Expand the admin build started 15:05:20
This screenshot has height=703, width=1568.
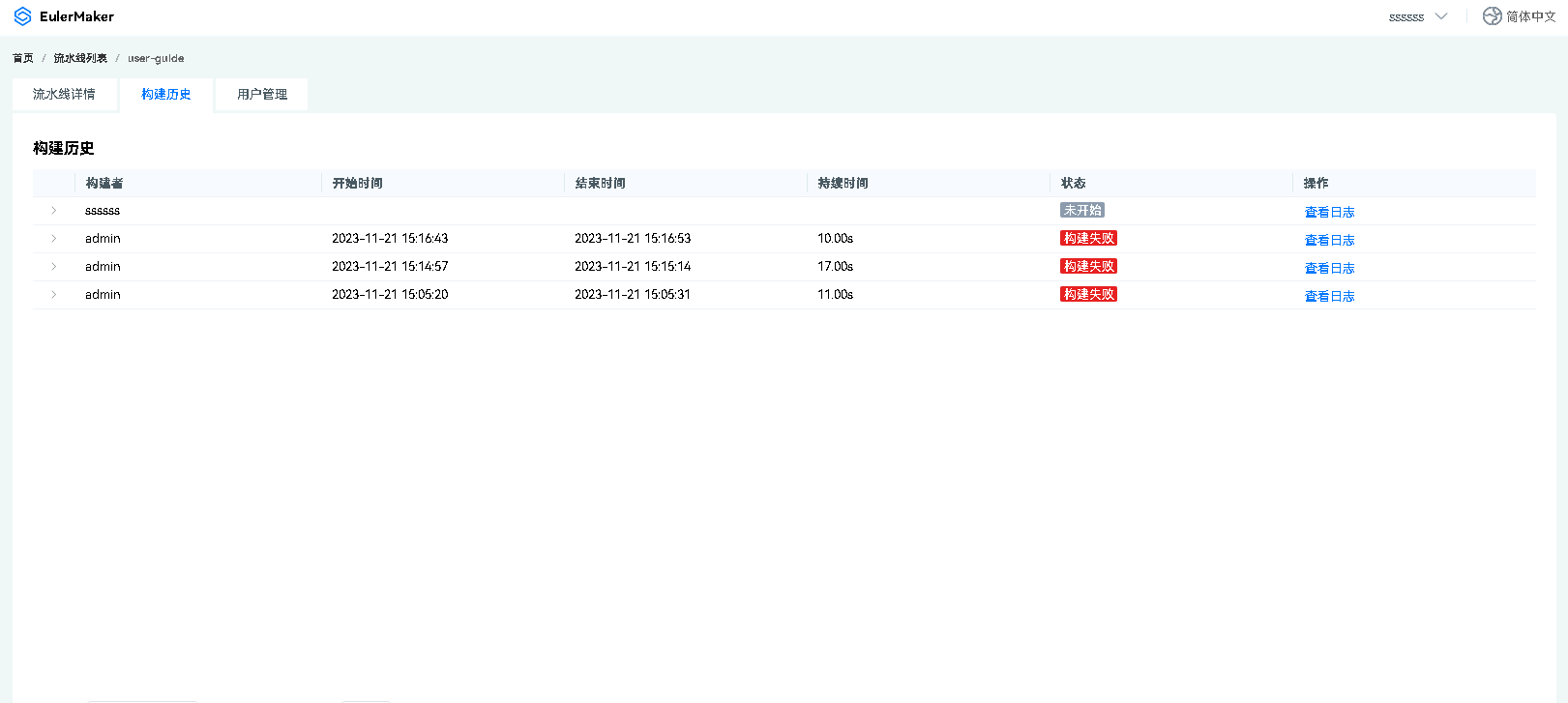pos(54,295)
